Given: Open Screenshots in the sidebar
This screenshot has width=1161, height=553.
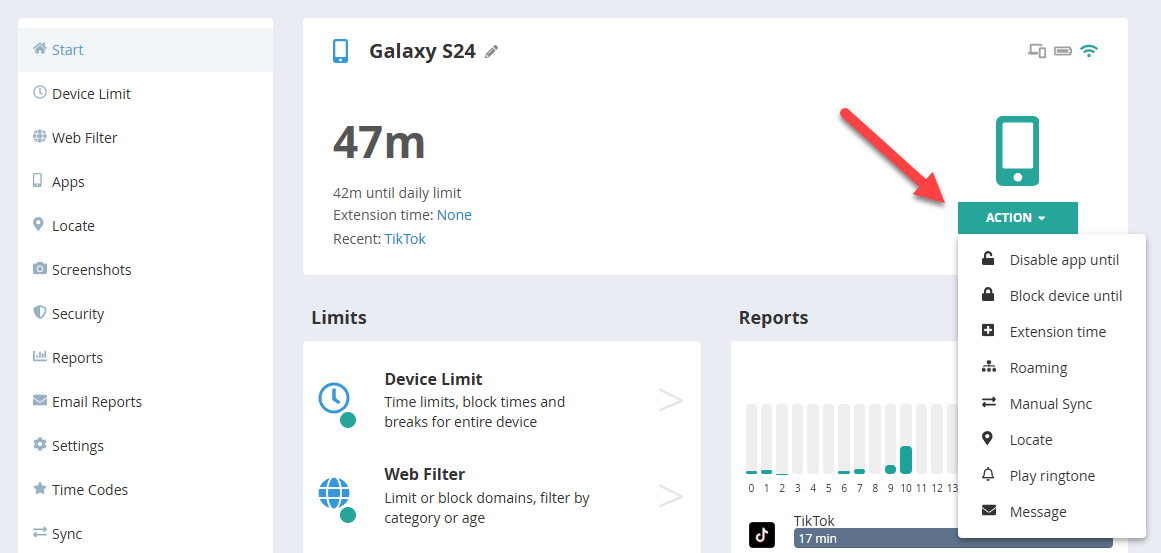Looking at the screenshot, I should coord(145,269).
